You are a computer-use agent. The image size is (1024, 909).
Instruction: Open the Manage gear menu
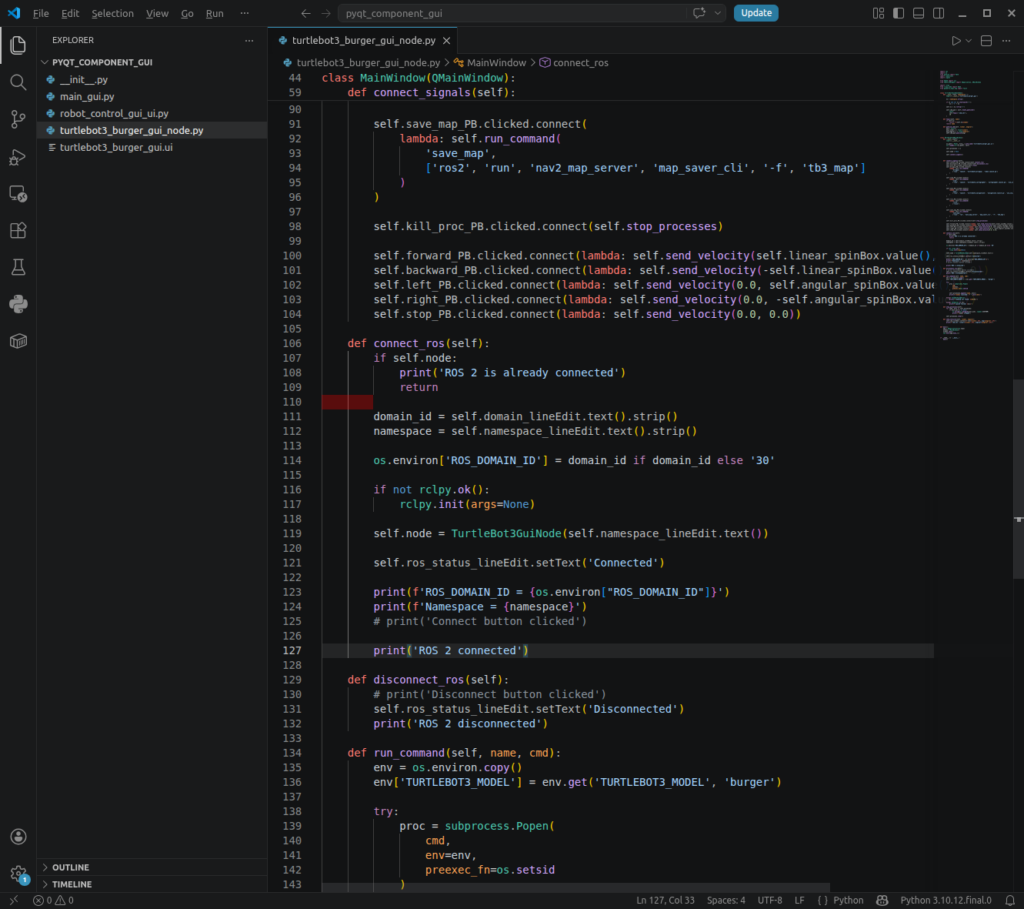pos(18,873)
